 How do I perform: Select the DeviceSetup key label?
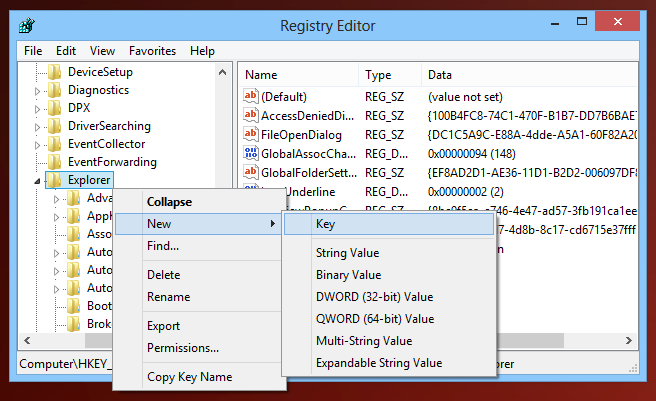100,72
